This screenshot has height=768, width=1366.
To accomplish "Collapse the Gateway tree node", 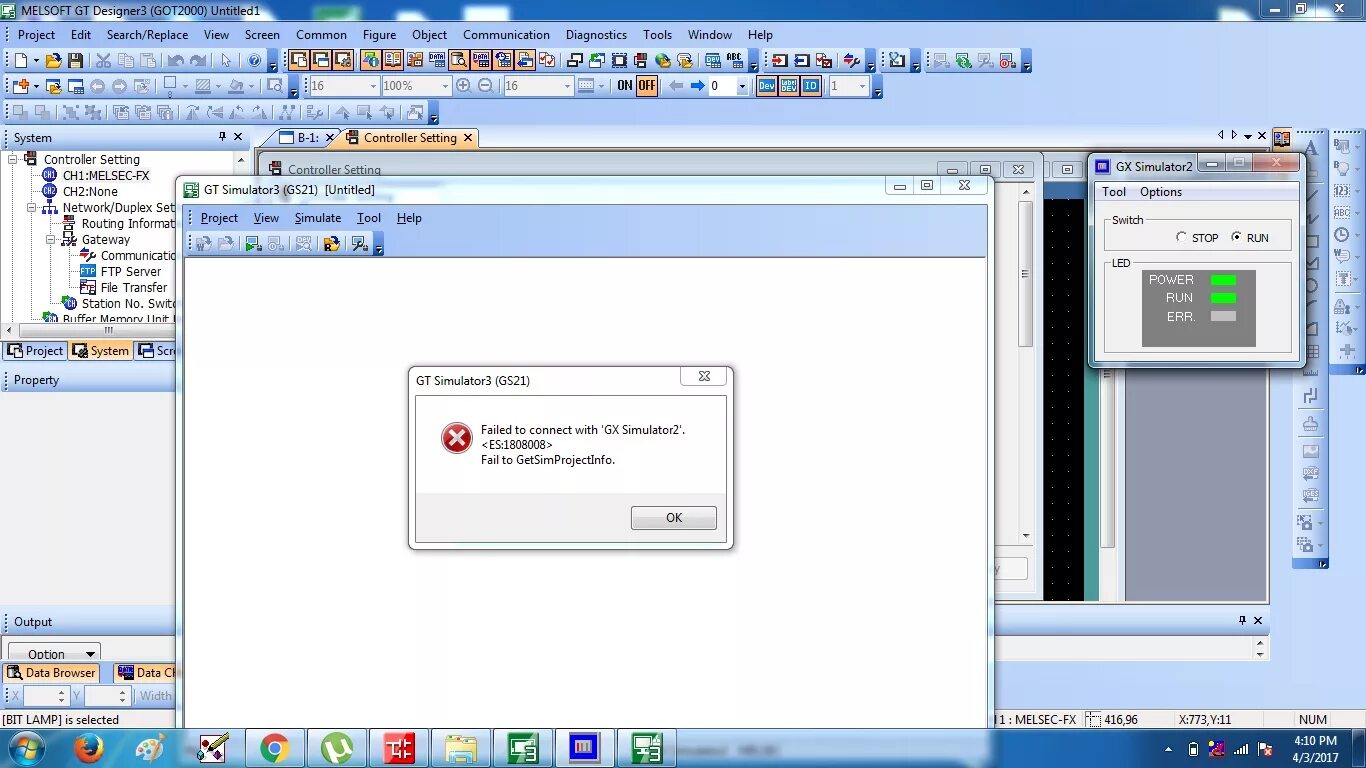I will click(x=51, y=240).
